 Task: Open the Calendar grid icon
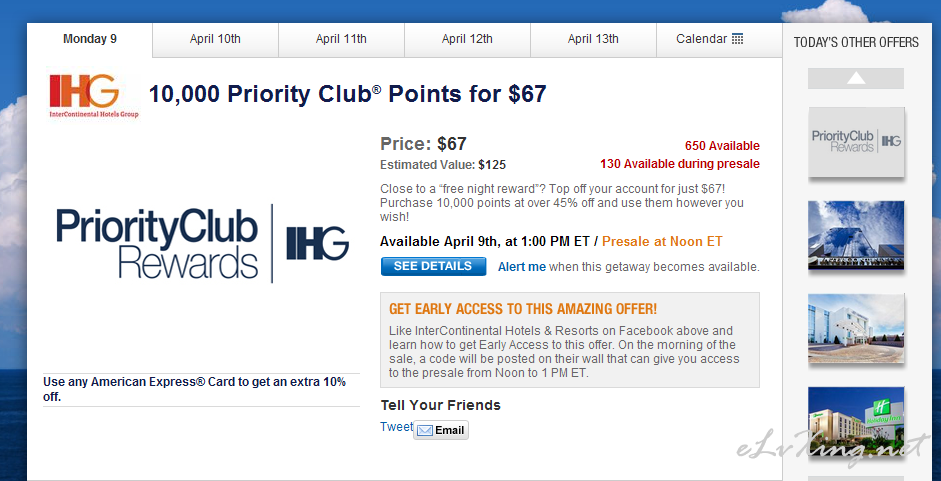pos(738,39)
